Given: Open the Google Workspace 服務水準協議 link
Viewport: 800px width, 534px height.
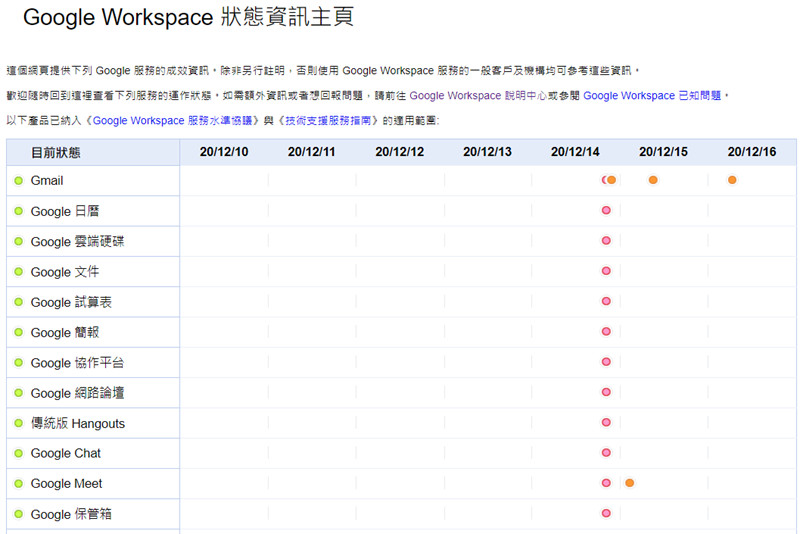Looking at the screenshot, I should pos(172,121).
